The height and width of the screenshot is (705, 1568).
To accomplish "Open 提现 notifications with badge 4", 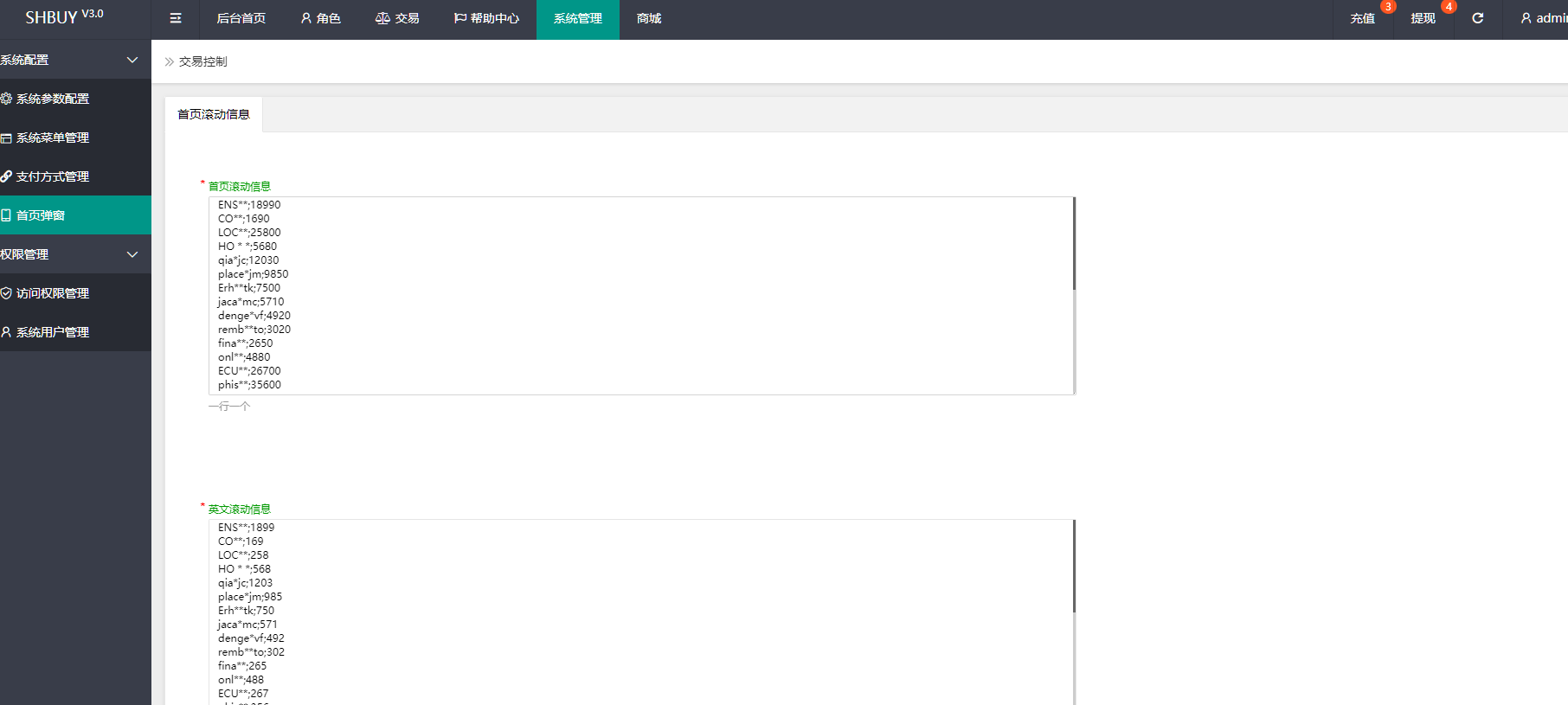I will pyautogui.click(x=1423, y=18).
